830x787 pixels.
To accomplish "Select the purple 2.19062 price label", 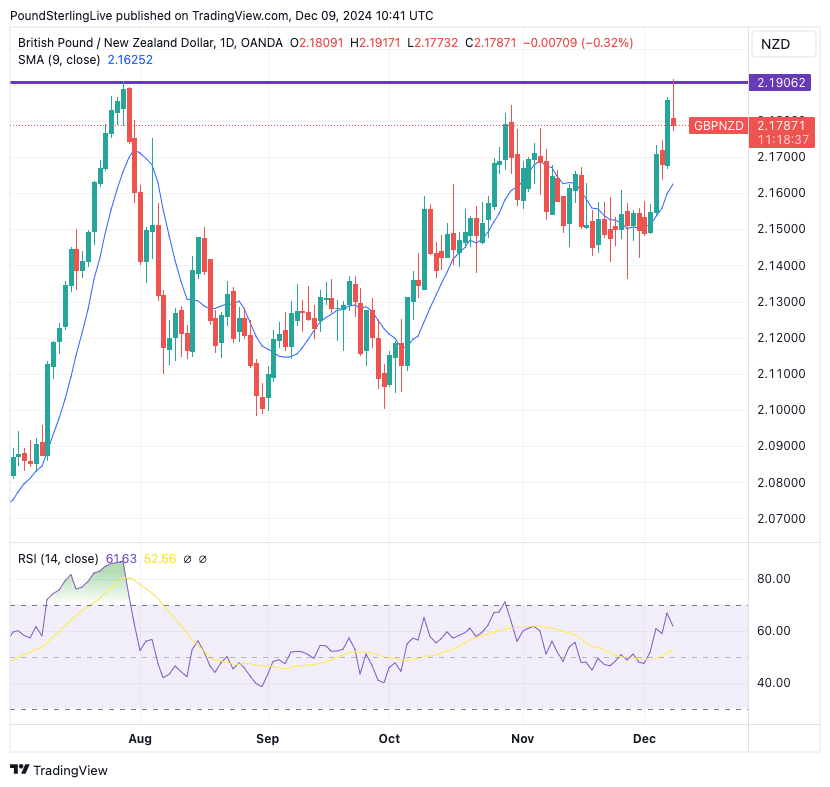I will pos(783,82).
